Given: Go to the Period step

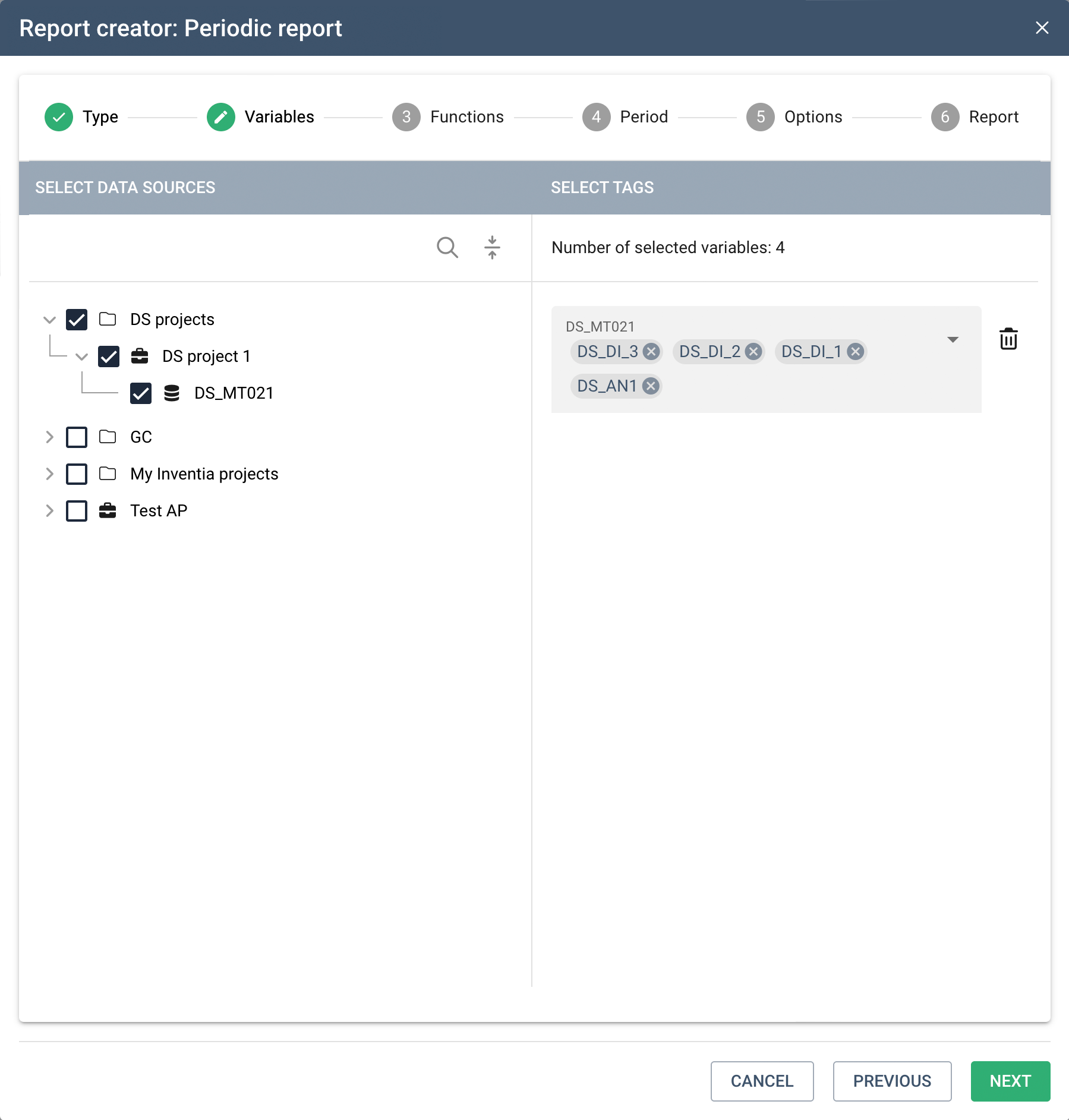Looking at the screenshot, I should pos(625,117).
